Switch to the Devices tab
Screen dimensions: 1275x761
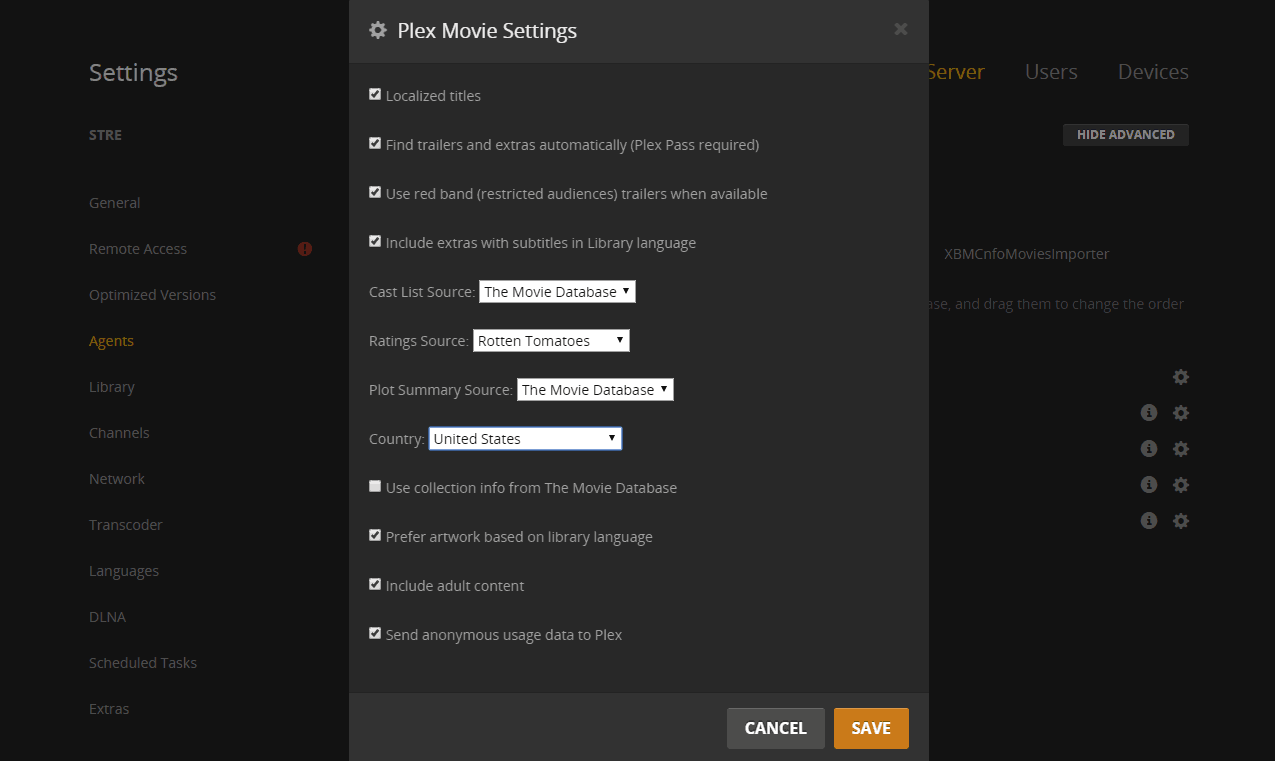[x=1153, y=72]
